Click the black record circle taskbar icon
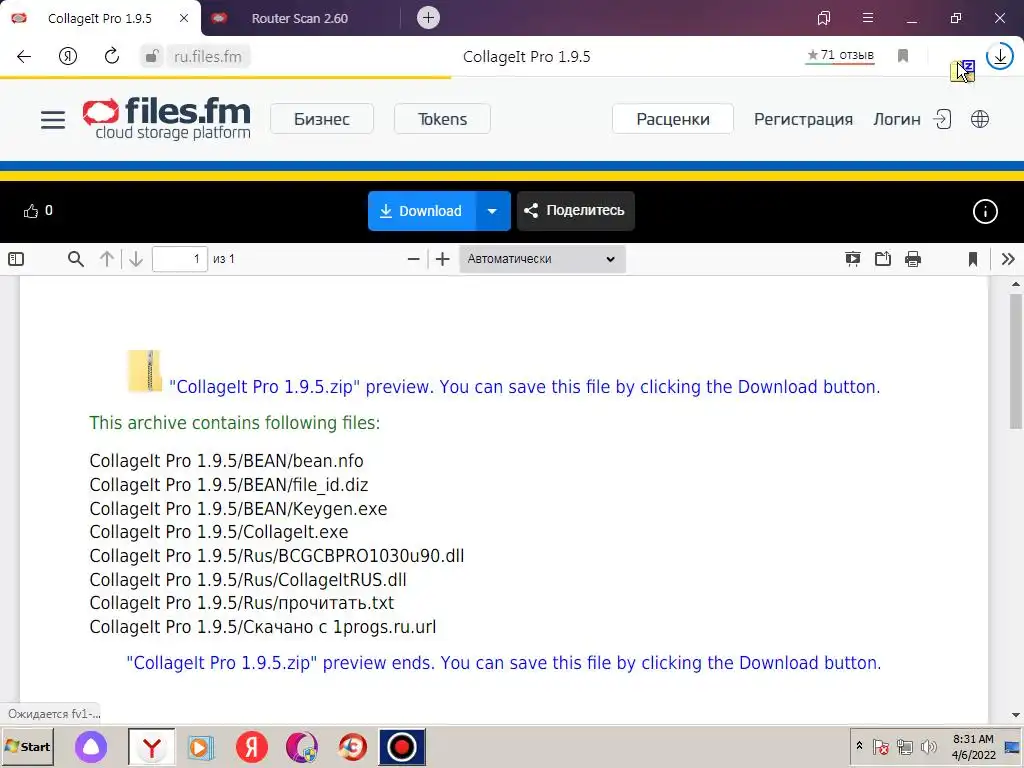 click(402, 747)
